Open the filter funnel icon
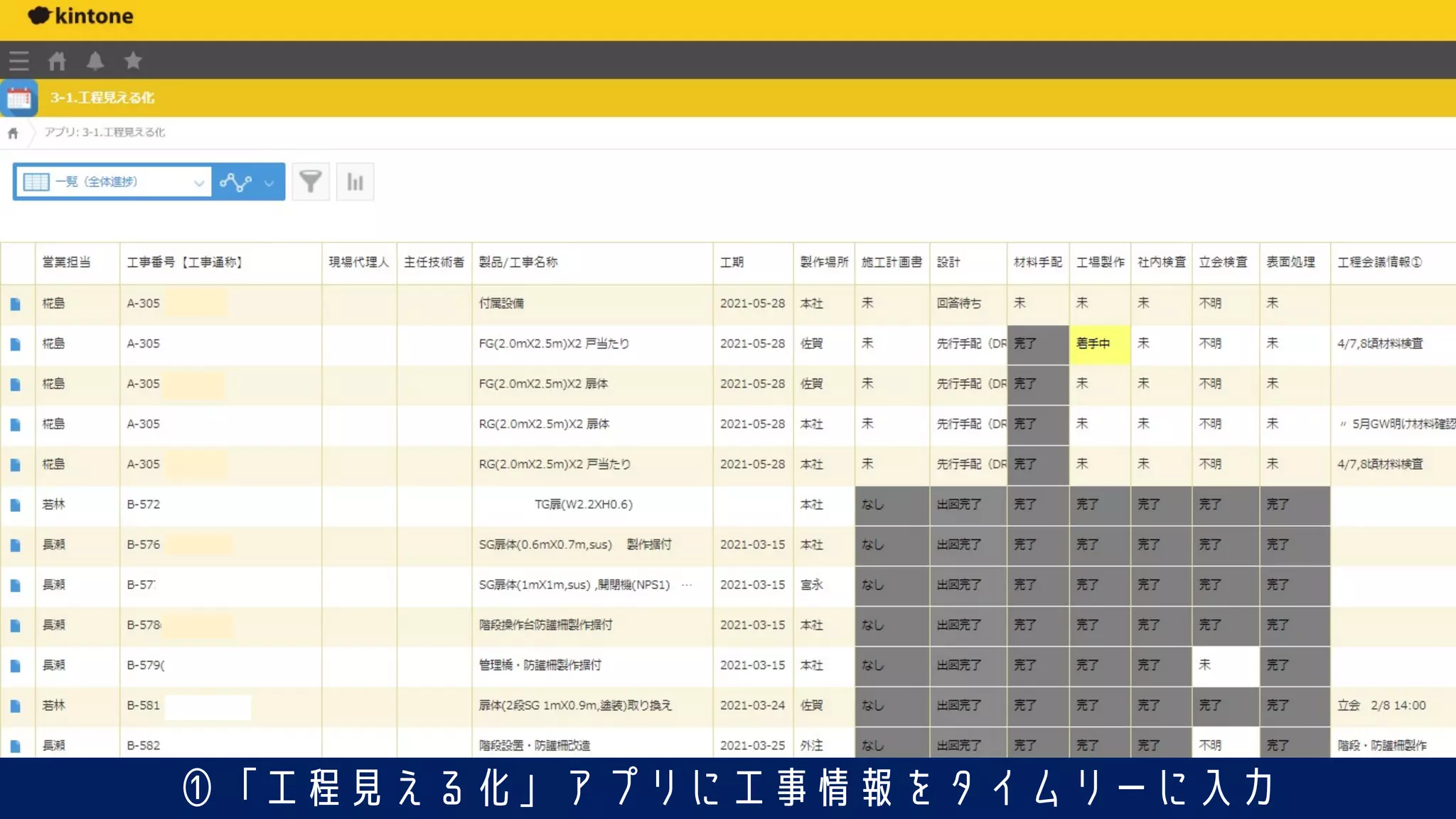1456x819 pixels. 311,182
